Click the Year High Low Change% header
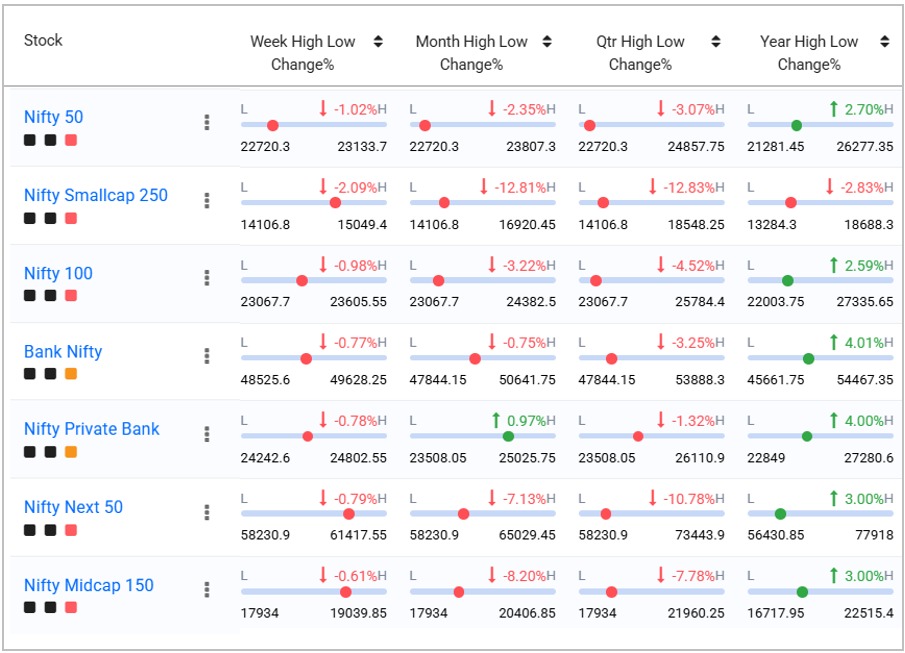This screenshot has height=653, width=905. coord(809,53)
